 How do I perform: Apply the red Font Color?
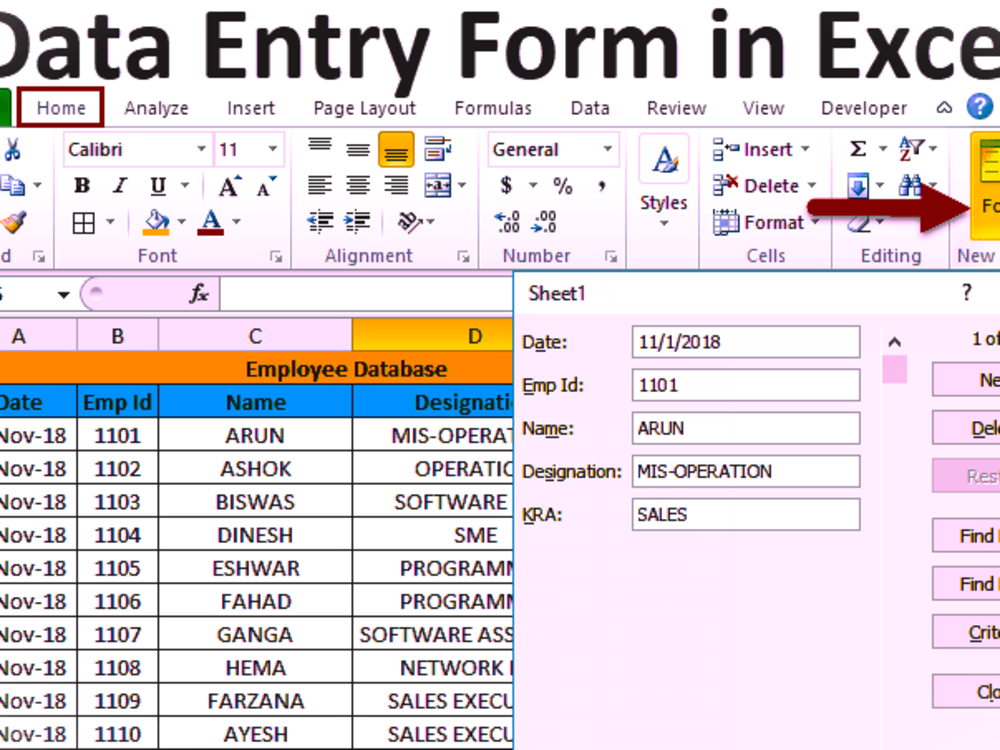tap(211, 222)
